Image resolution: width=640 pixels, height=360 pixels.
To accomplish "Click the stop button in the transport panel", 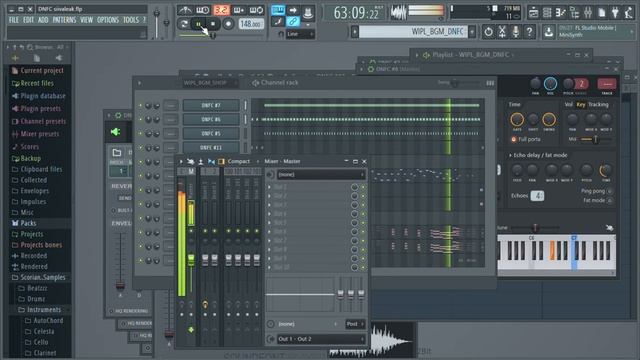I will coord(213,24).
